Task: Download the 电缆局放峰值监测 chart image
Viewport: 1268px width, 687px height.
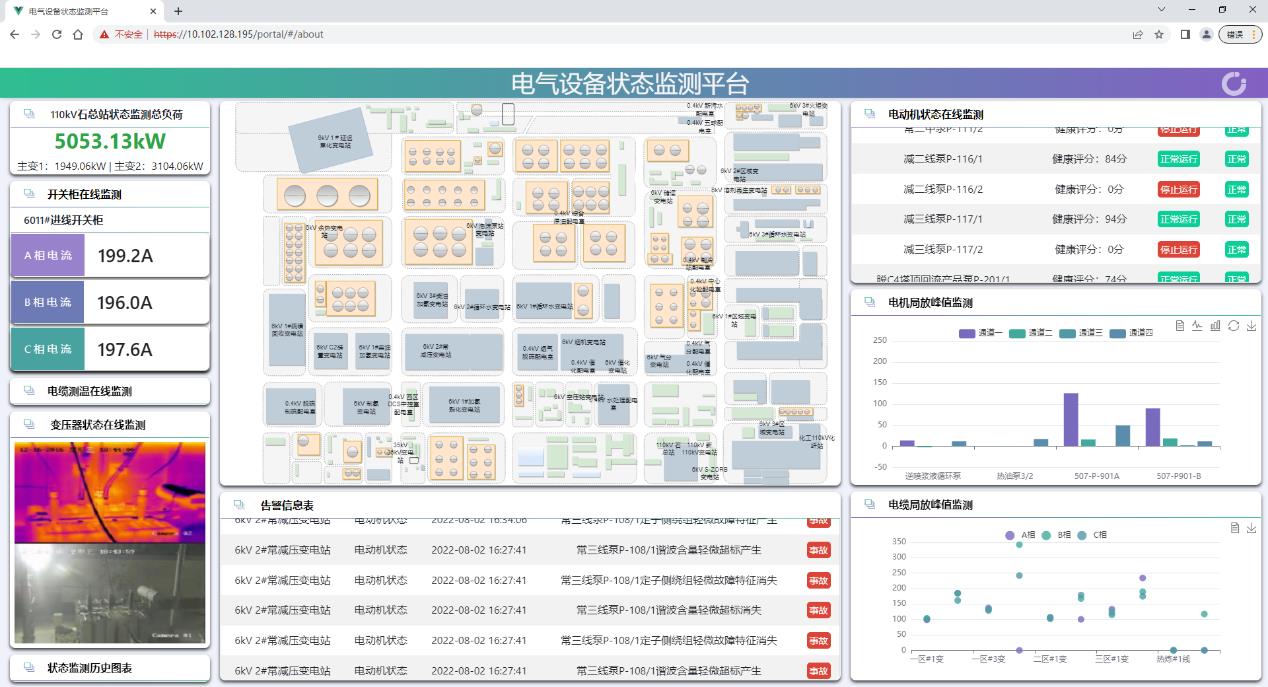Action: coord(1251,528)
